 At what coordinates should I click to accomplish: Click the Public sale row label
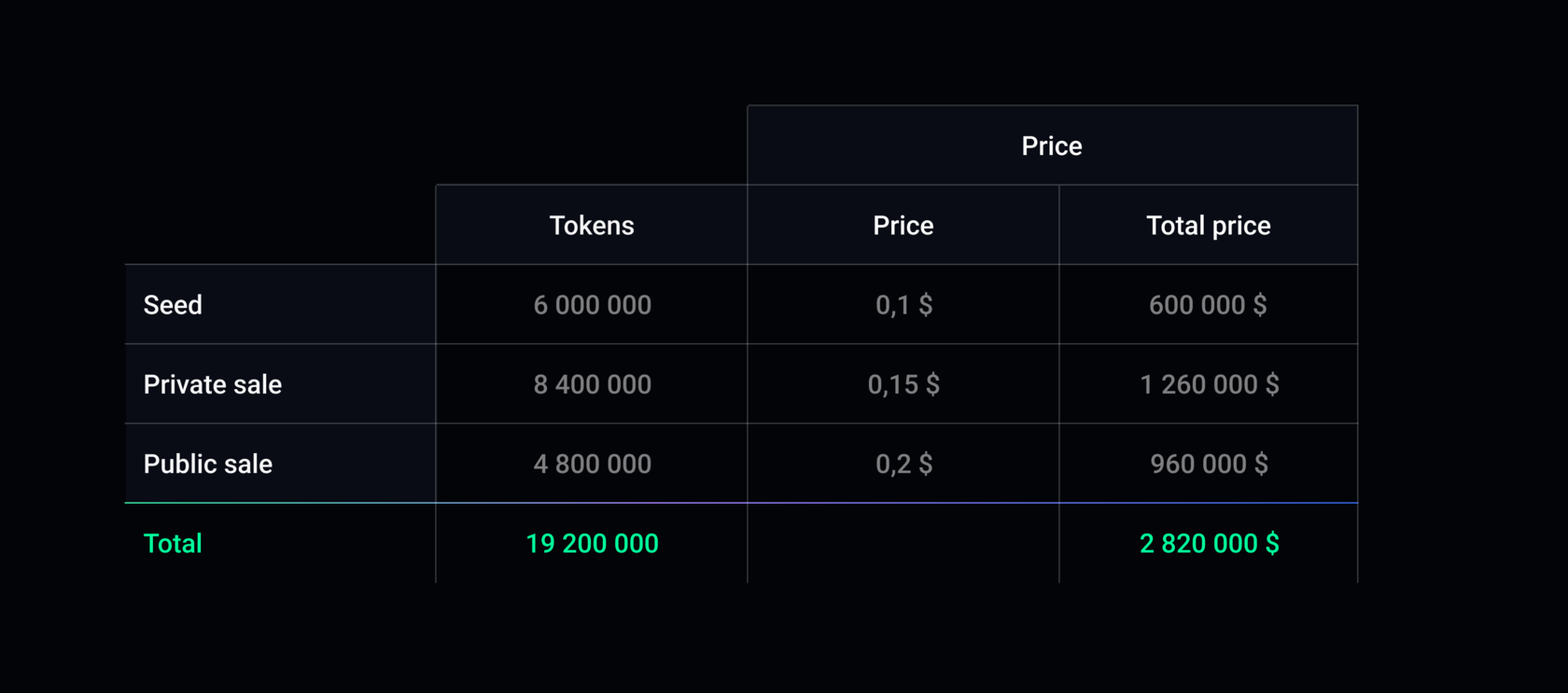pos(208,464)
